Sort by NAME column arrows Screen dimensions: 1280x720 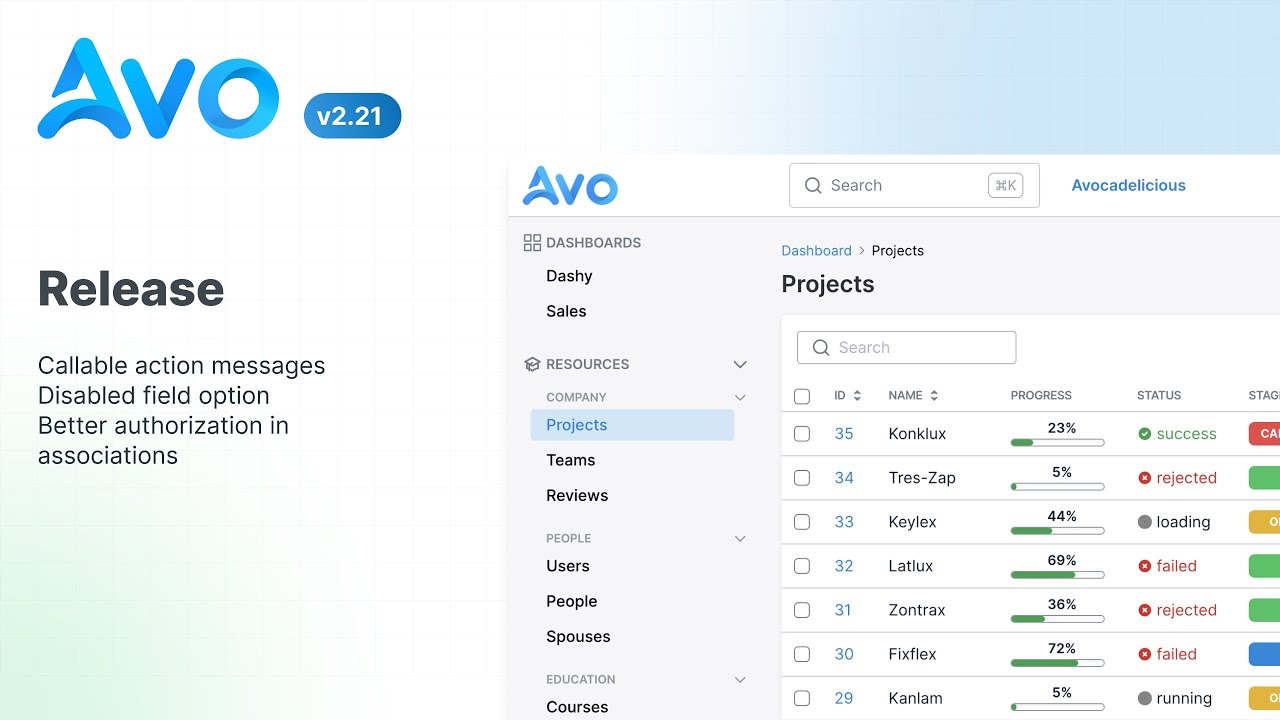[934, 396]
